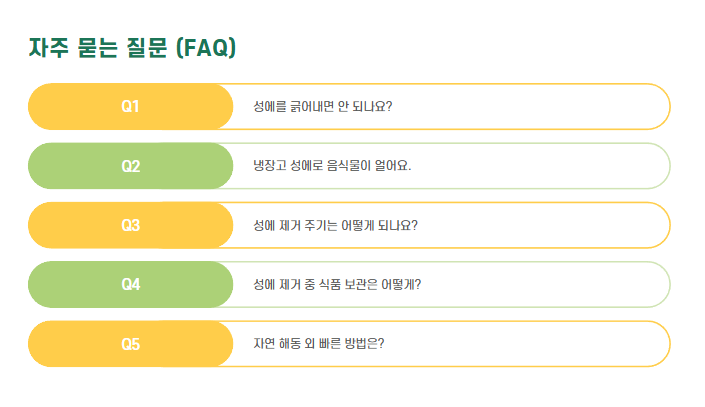Click the '(FAQ)' part of the title
Viewport: 705px width, 407px height.
pyautogui.click(x=205, y=48)
